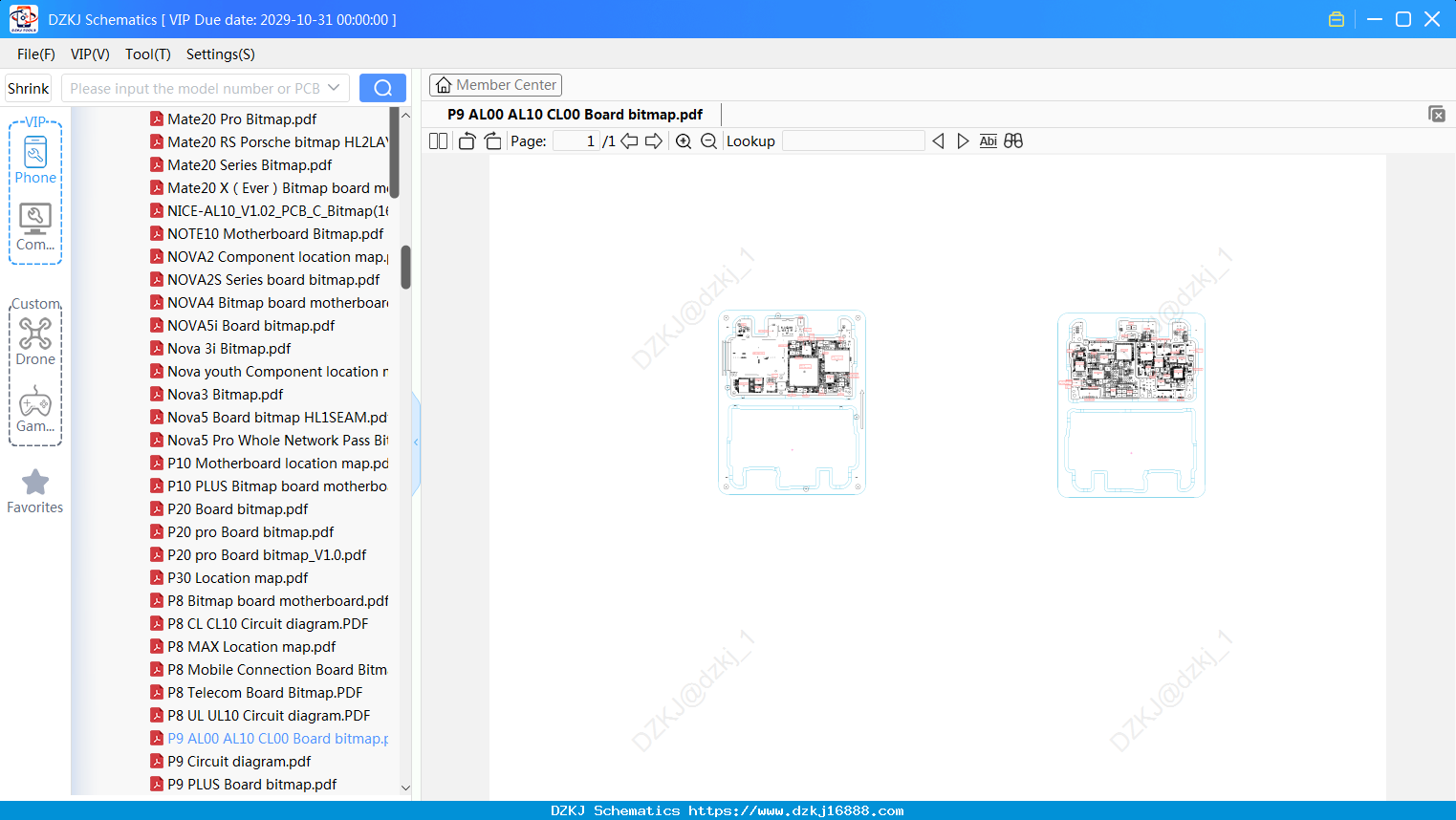Go to previous page arrow
The width and height of the screenshot is (1456, 820).
pyautogui.click(x=629, y=141)
